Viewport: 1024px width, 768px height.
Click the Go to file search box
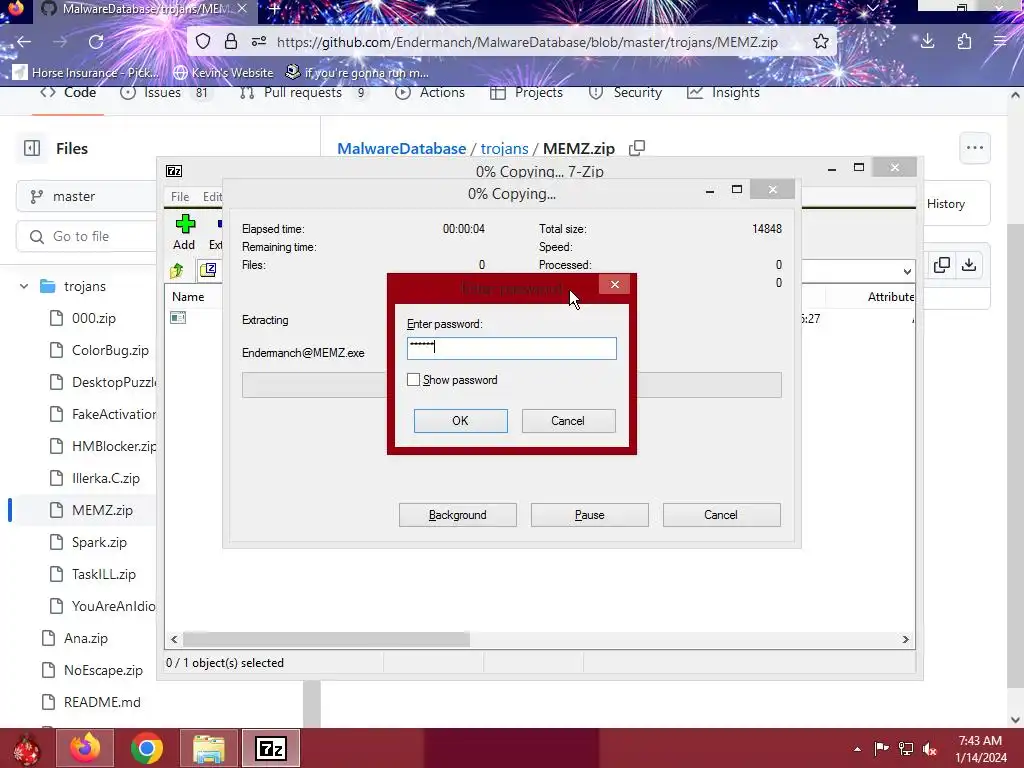pos(86,236)
